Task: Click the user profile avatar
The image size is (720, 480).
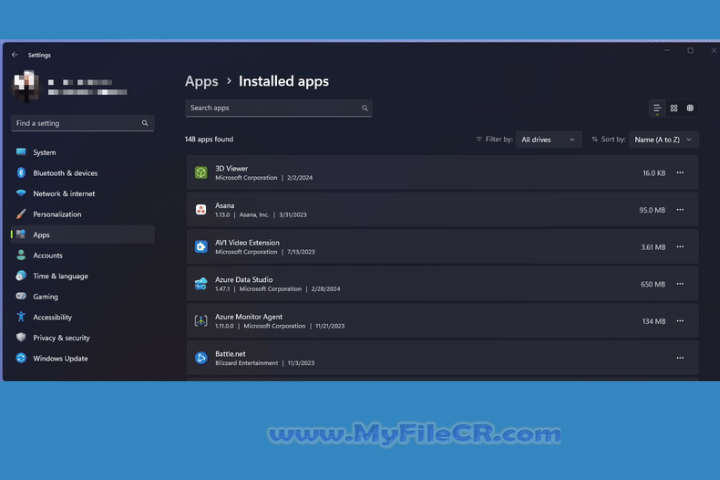Action: 26,85
